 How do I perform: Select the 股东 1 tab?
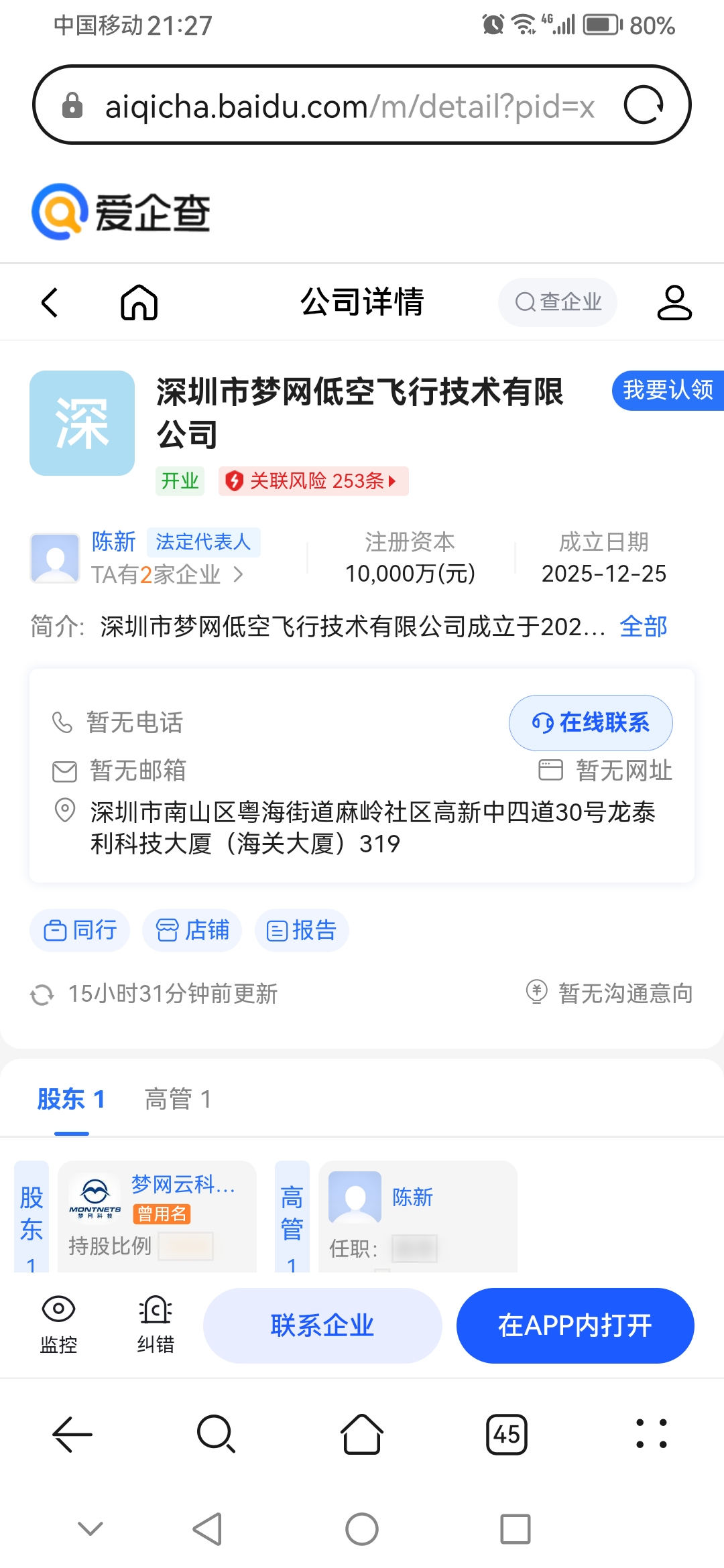point(71,1100)
